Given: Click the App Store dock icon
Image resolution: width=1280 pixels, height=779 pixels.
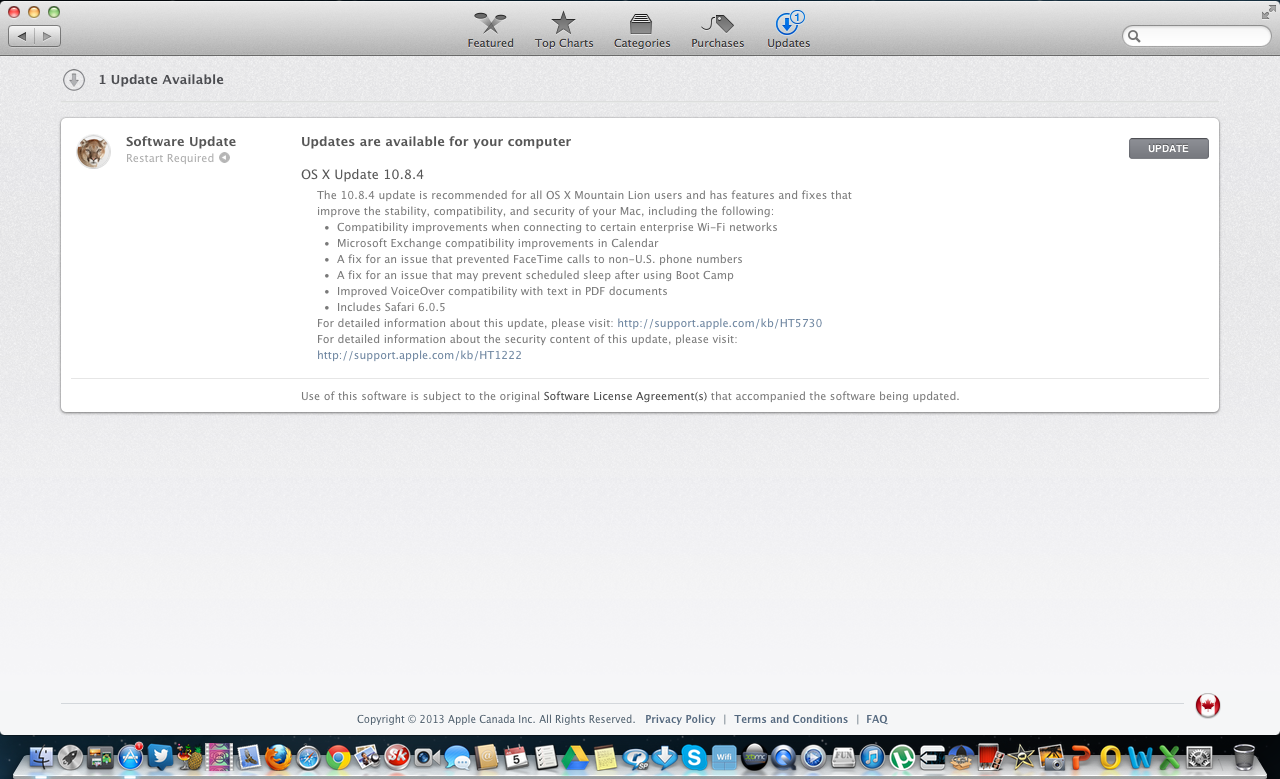Looking at the screenshot, I should pyautogui.click(x=130, y=757).
